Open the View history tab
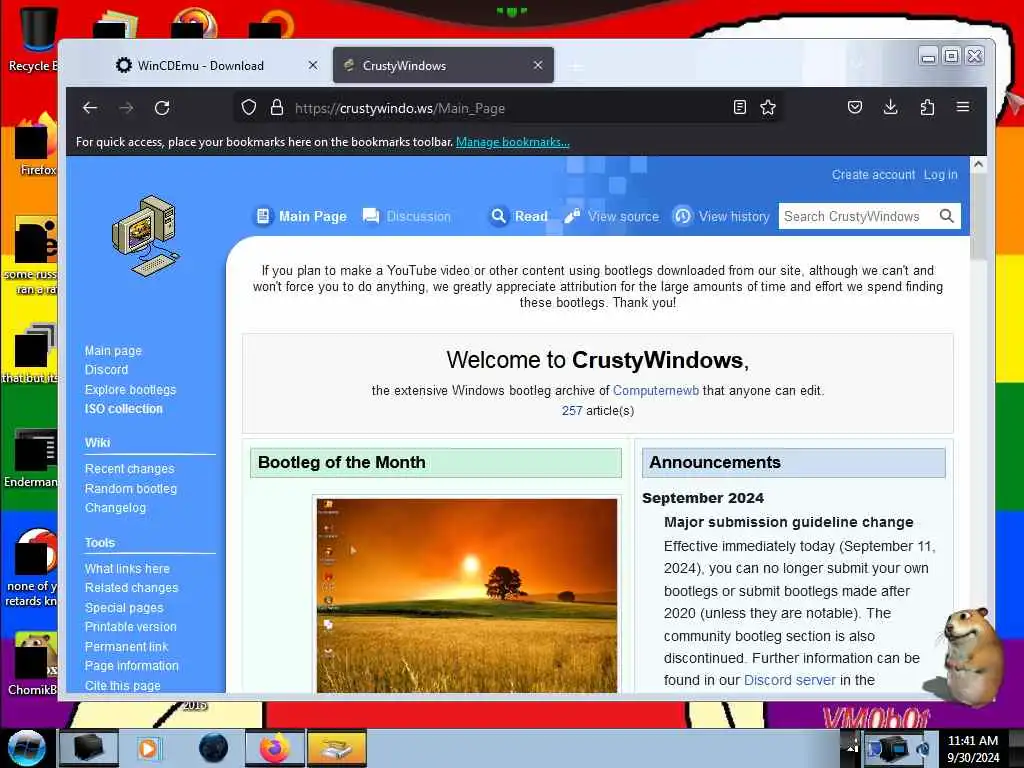This screenshot has height=768, width=1024. coord(722,216)
